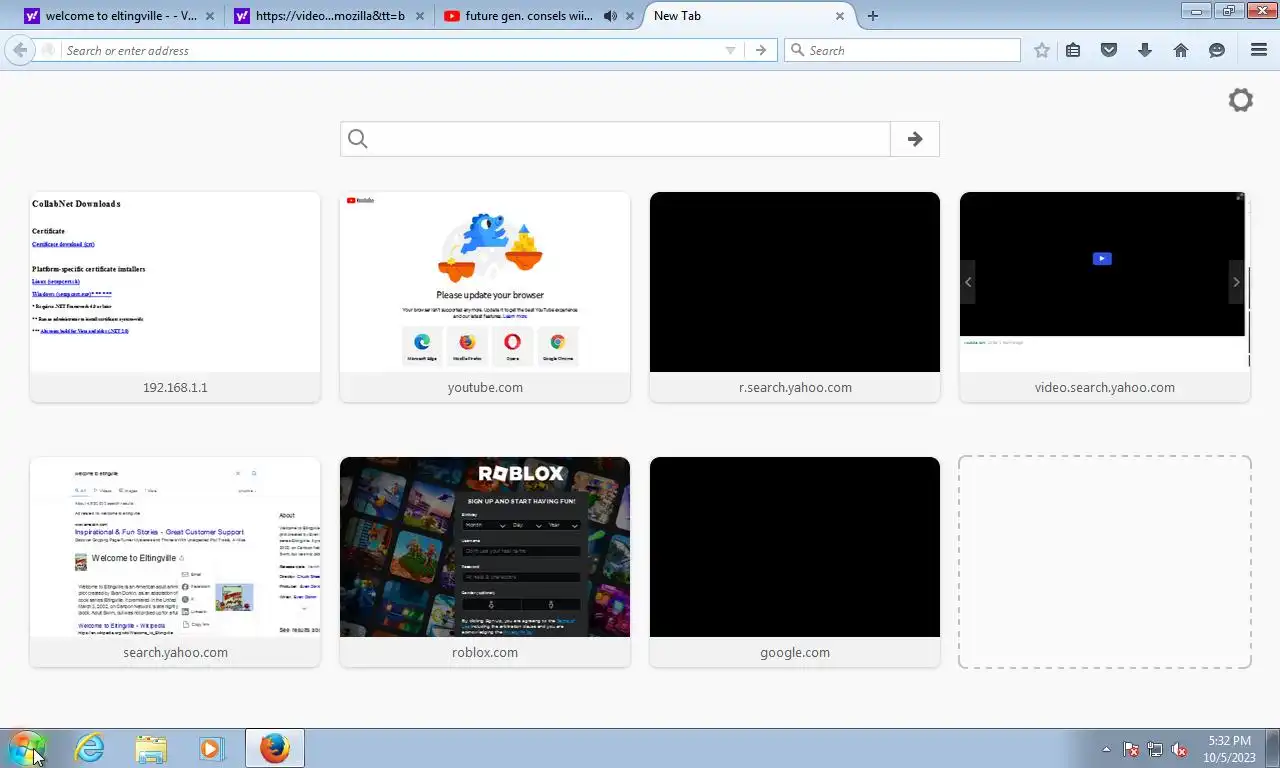Viewport: 1280px width, 768px height.
Task: Open a new tab with plus button
Action: pos(873,16)
